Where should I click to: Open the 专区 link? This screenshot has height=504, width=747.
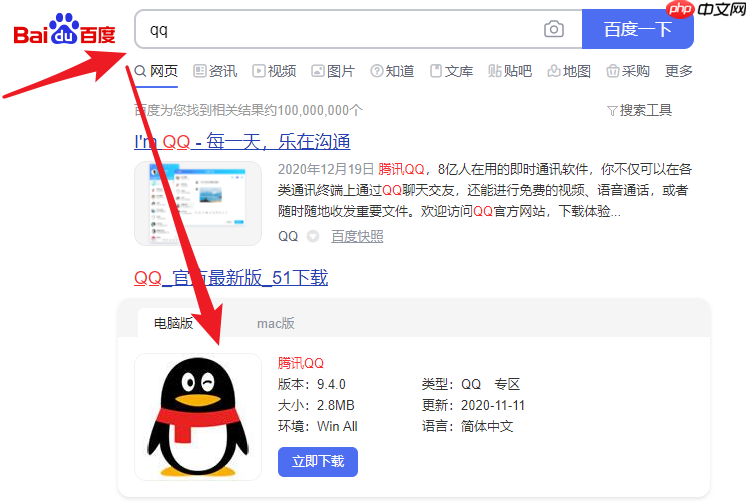[507, 384]
